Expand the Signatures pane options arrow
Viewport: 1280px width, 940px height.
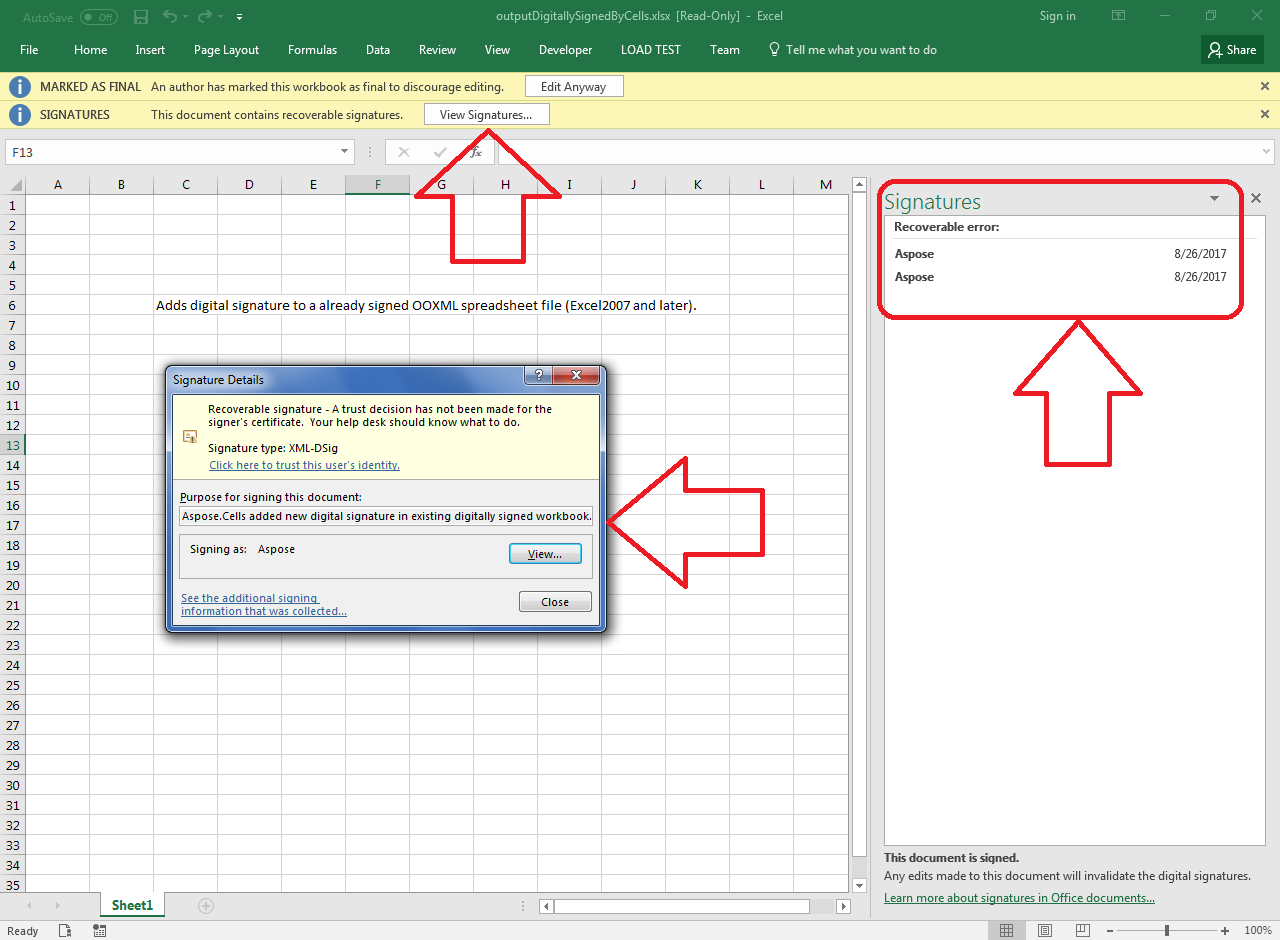(1214, 199)
